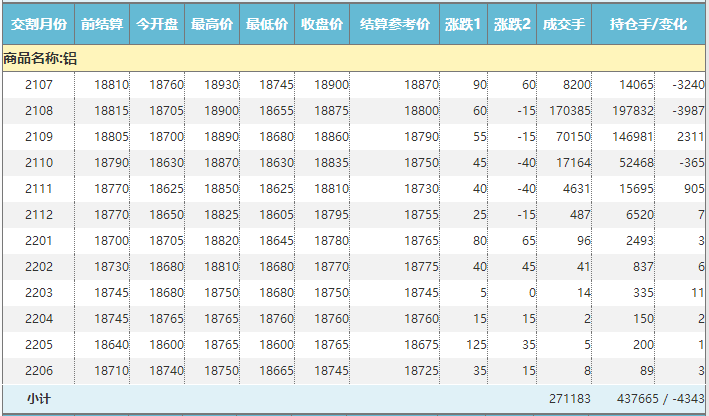The width and height of the screenshot is (709, 416).
Task: Click the 交割月份 column header
Action: pos(39,23)
